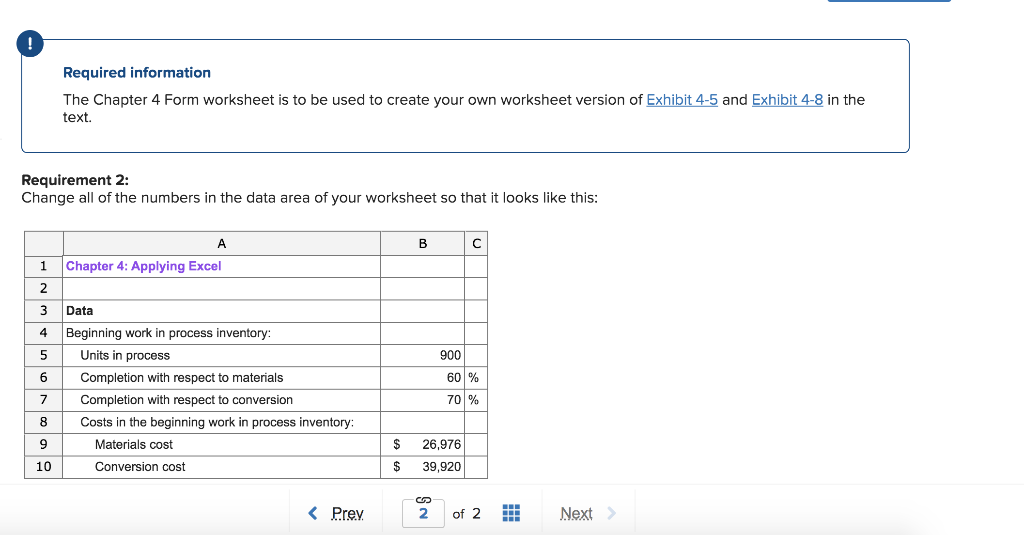Click the percent sign in row 7

[x=473, y=400]
